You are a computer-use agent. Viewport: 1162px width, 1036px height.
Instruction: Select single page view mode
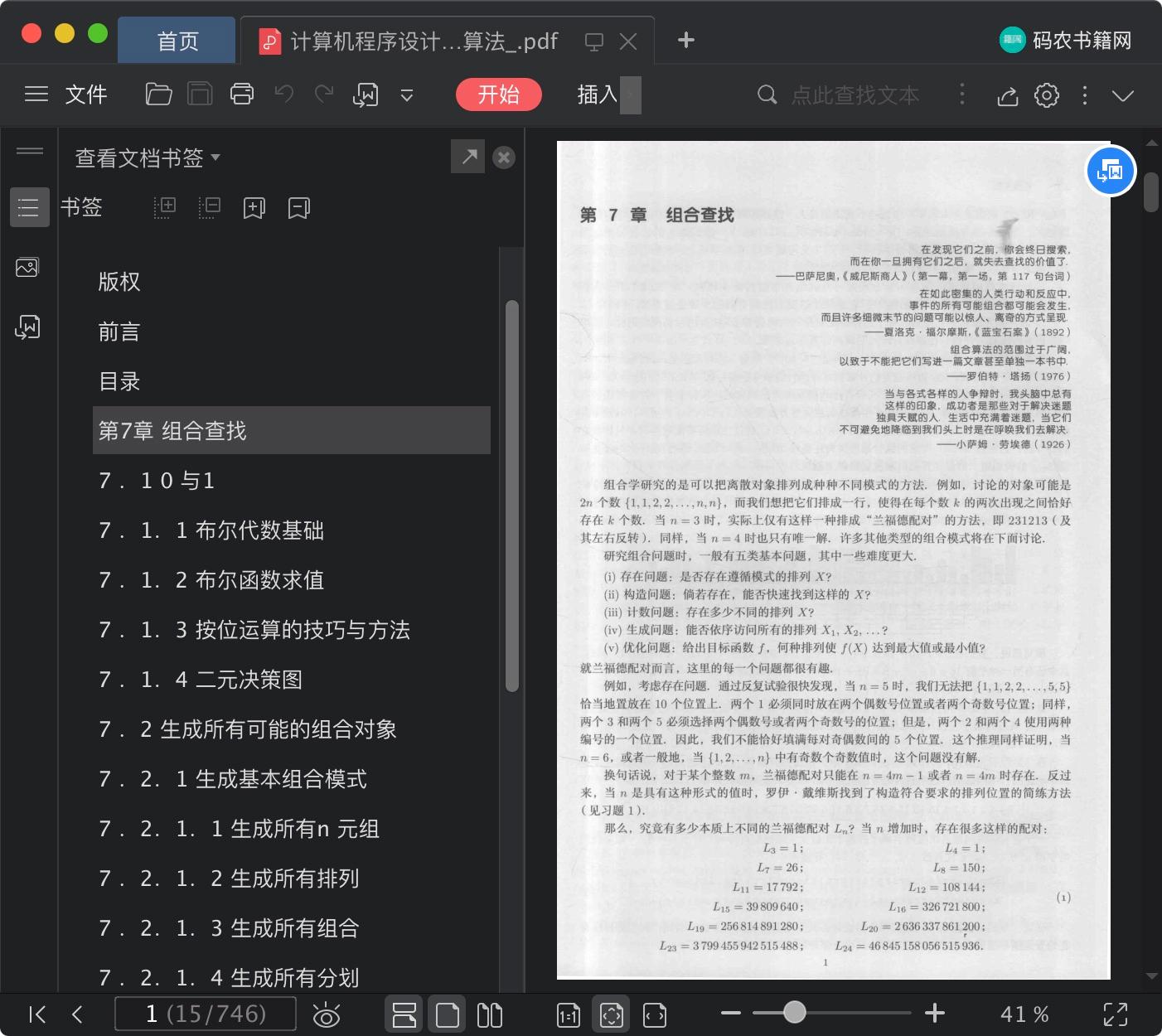tap(448, 1014)
